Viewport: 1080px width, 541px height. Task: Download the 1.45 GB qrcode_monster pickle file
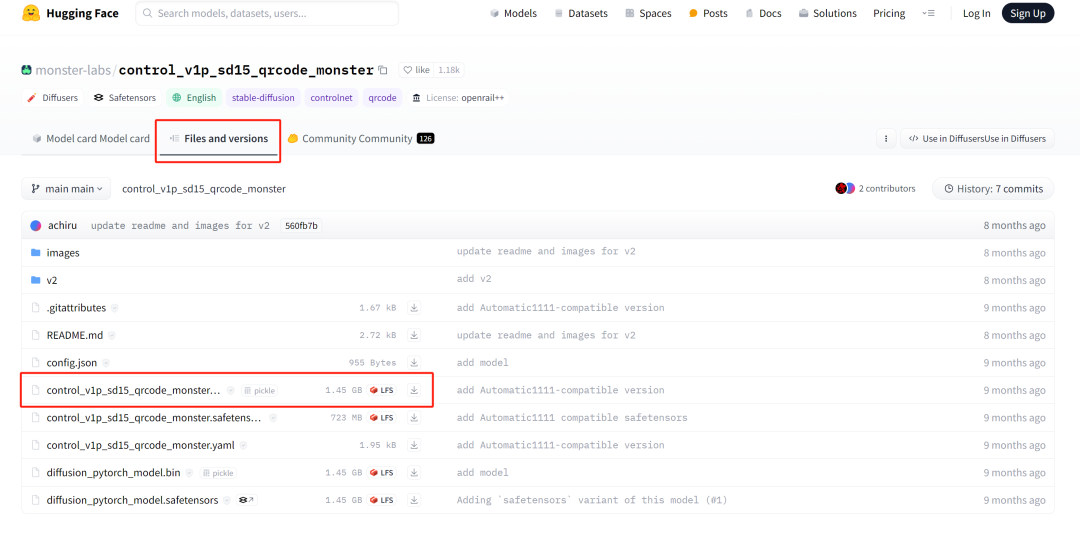(414, 390)
